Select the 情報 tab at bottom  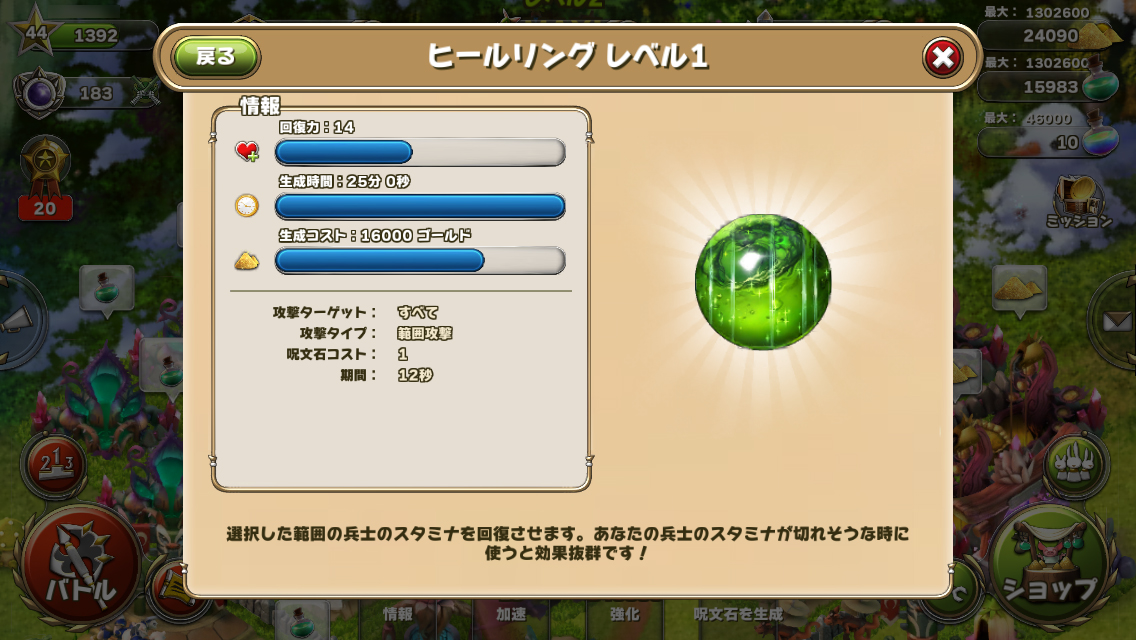(x=398, y=614)
